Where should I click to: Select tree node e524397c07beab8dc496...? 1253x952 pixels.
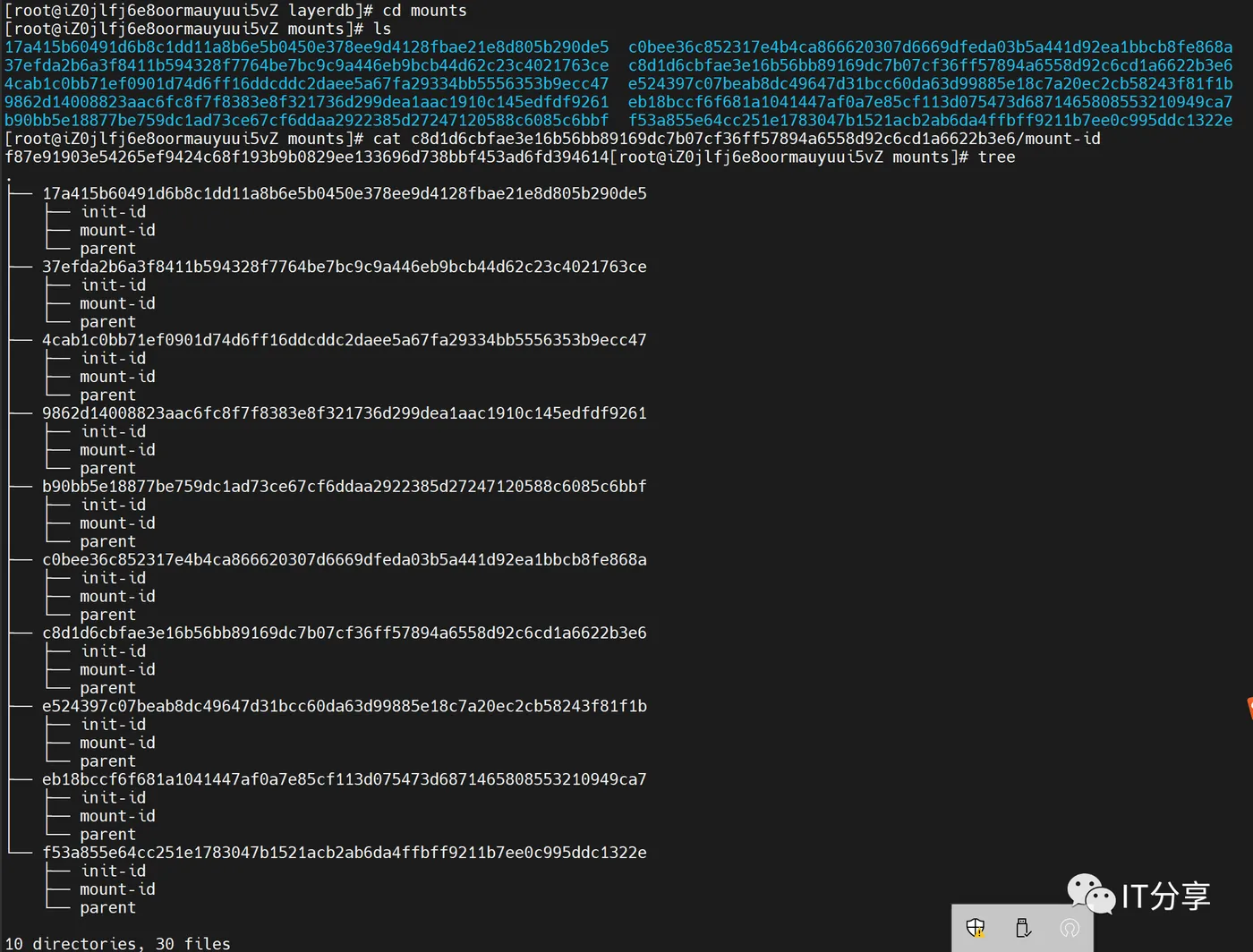tap(345, 707)
